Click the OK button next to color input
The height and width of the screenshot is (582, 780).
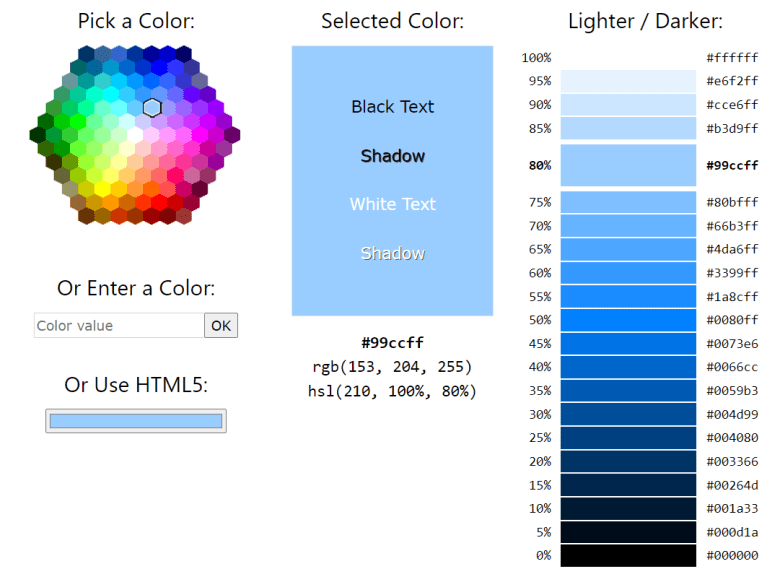tap(221, 325)
